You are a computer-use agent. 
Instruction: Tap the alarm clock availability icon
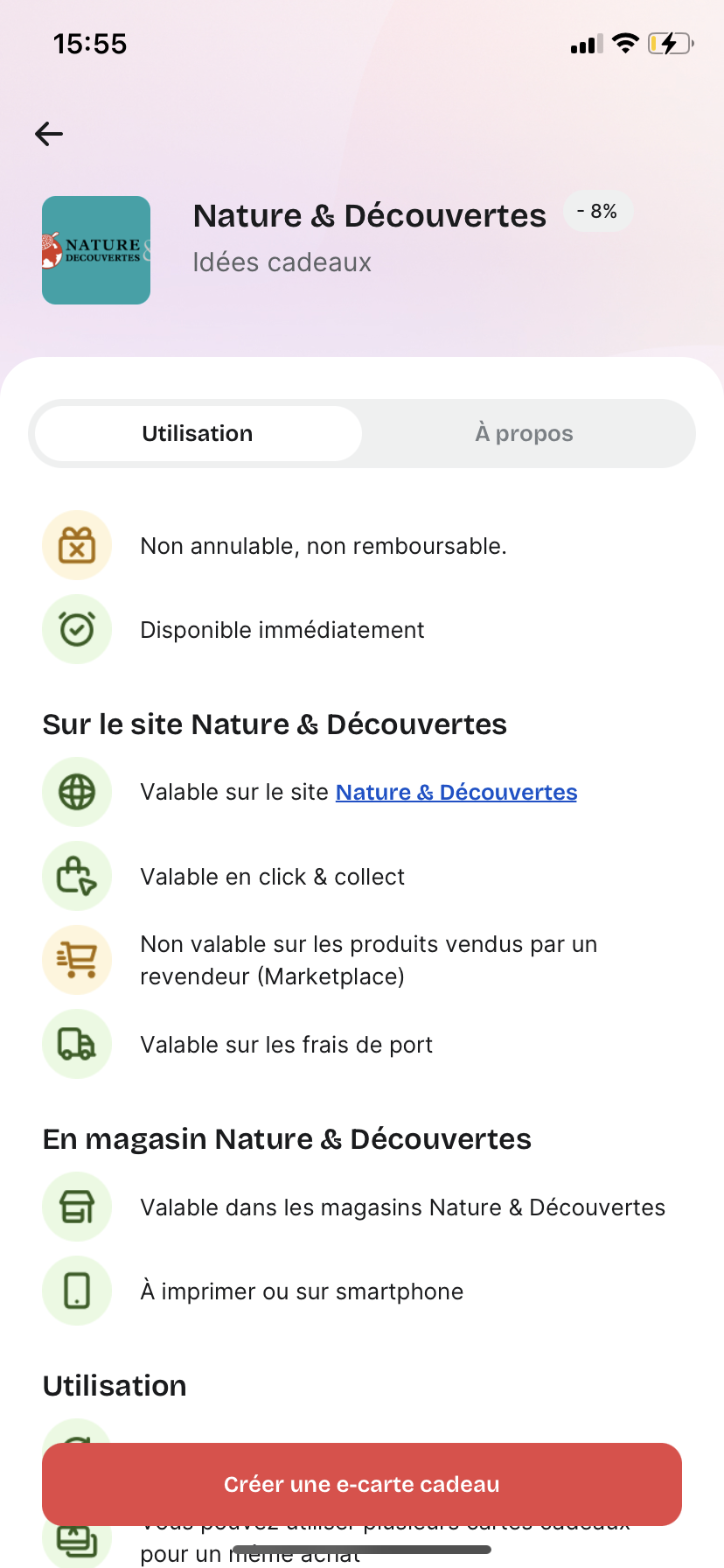point(77,629)
